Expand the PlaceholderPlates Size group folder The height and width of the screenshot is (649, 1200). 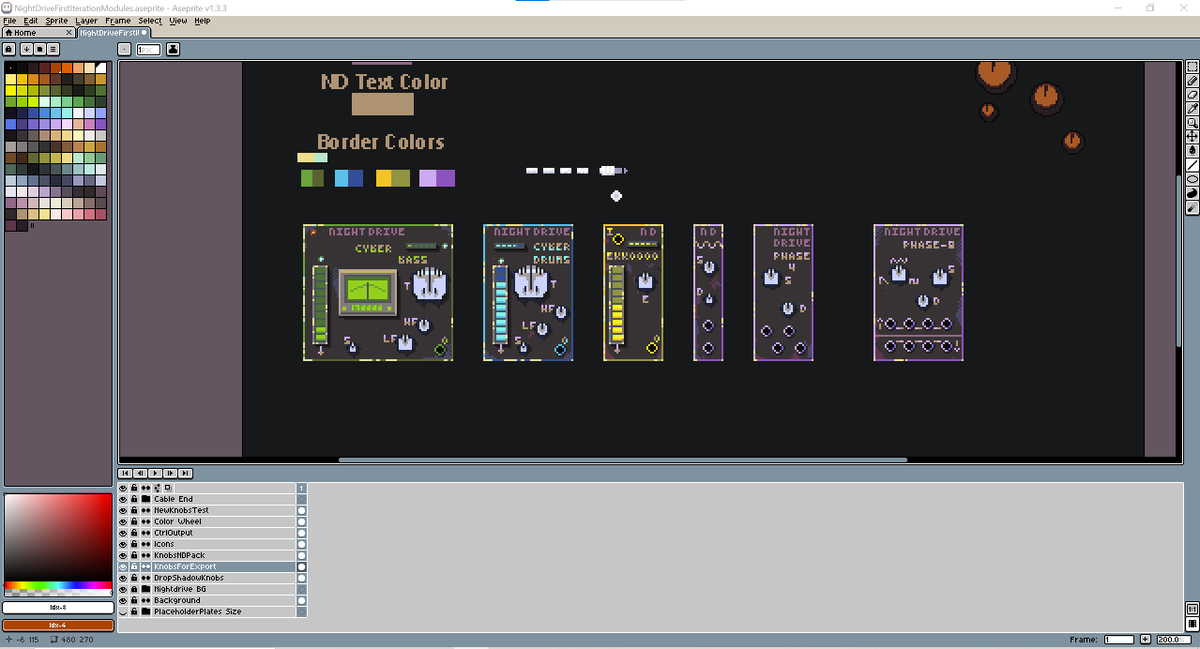tap(146, 611)
